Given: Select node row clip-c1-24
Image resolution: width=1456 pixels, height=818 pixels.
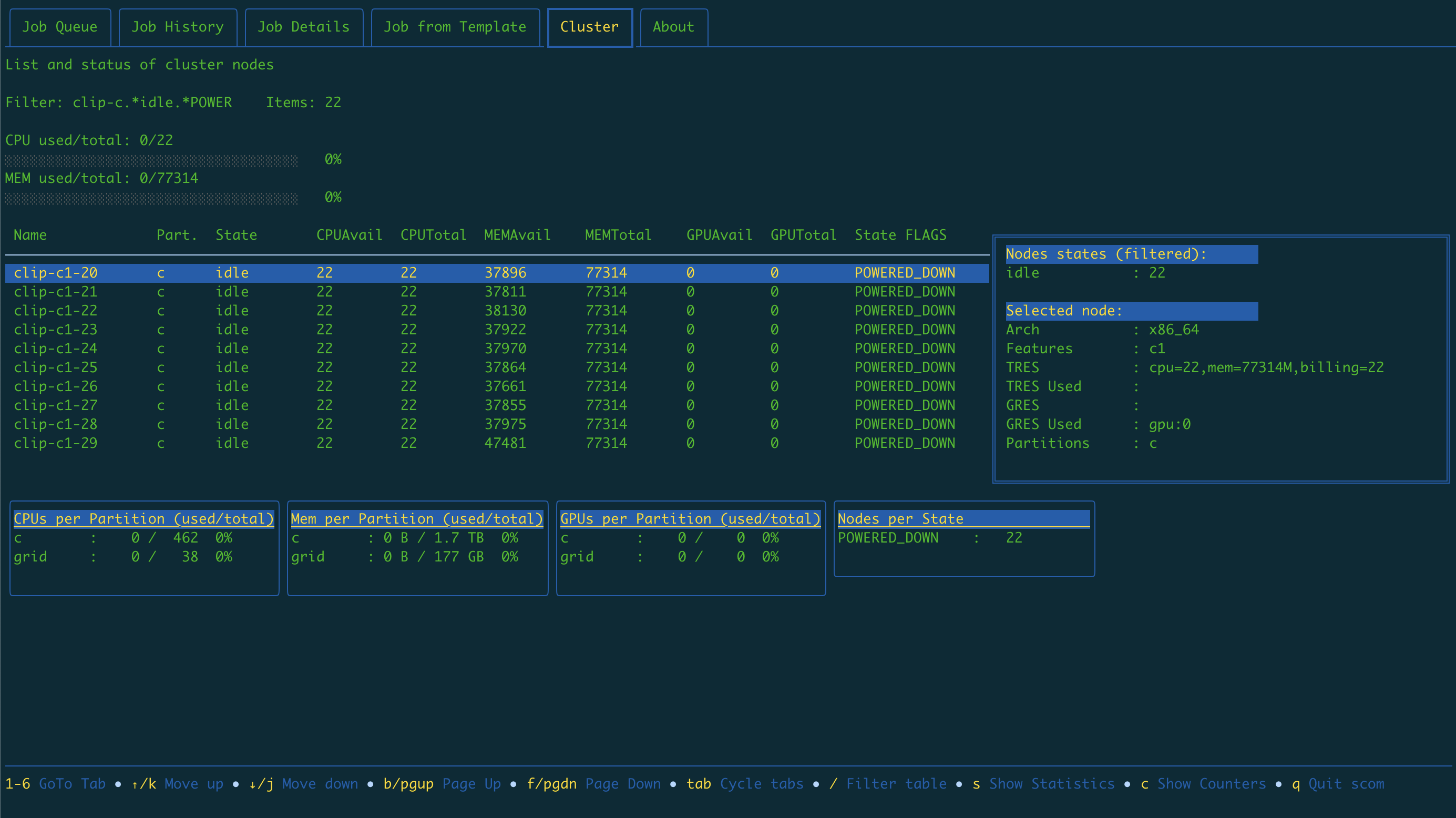Looking at the screenshot, I should click(55, 348).
